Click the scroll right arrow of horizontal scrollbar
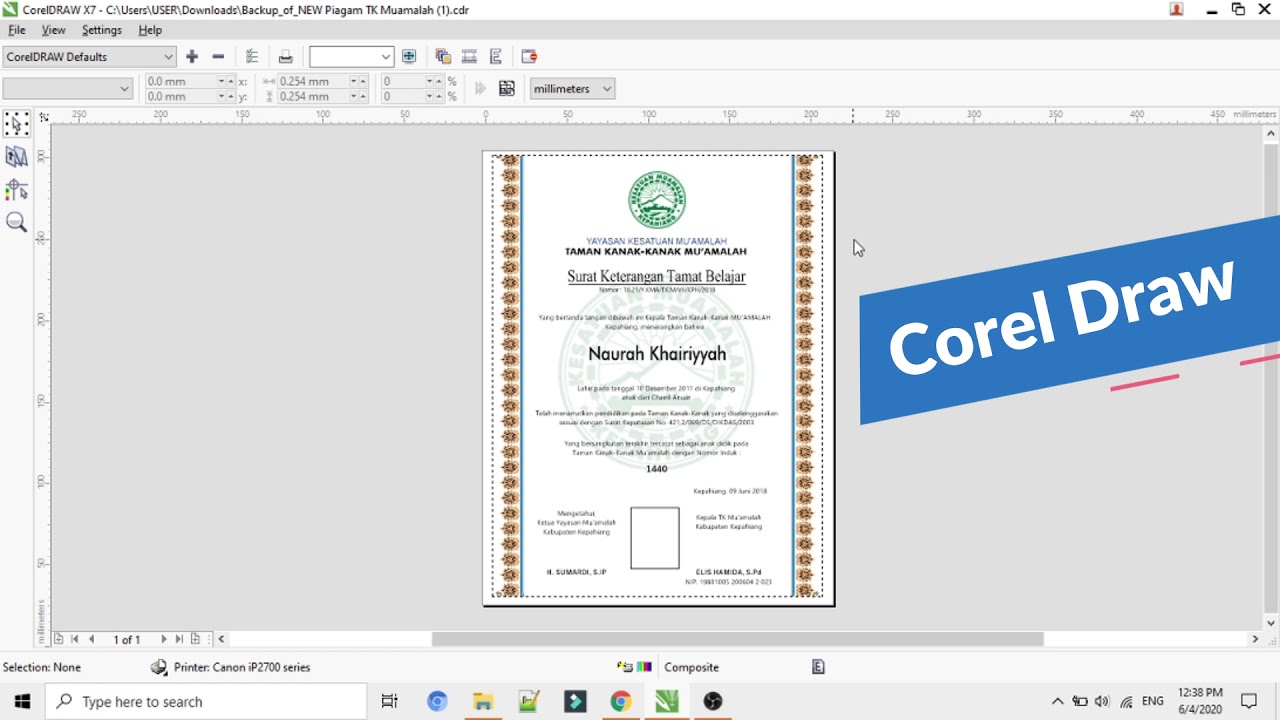The height and width of the screenshot is (720, 1280). 1255,639
